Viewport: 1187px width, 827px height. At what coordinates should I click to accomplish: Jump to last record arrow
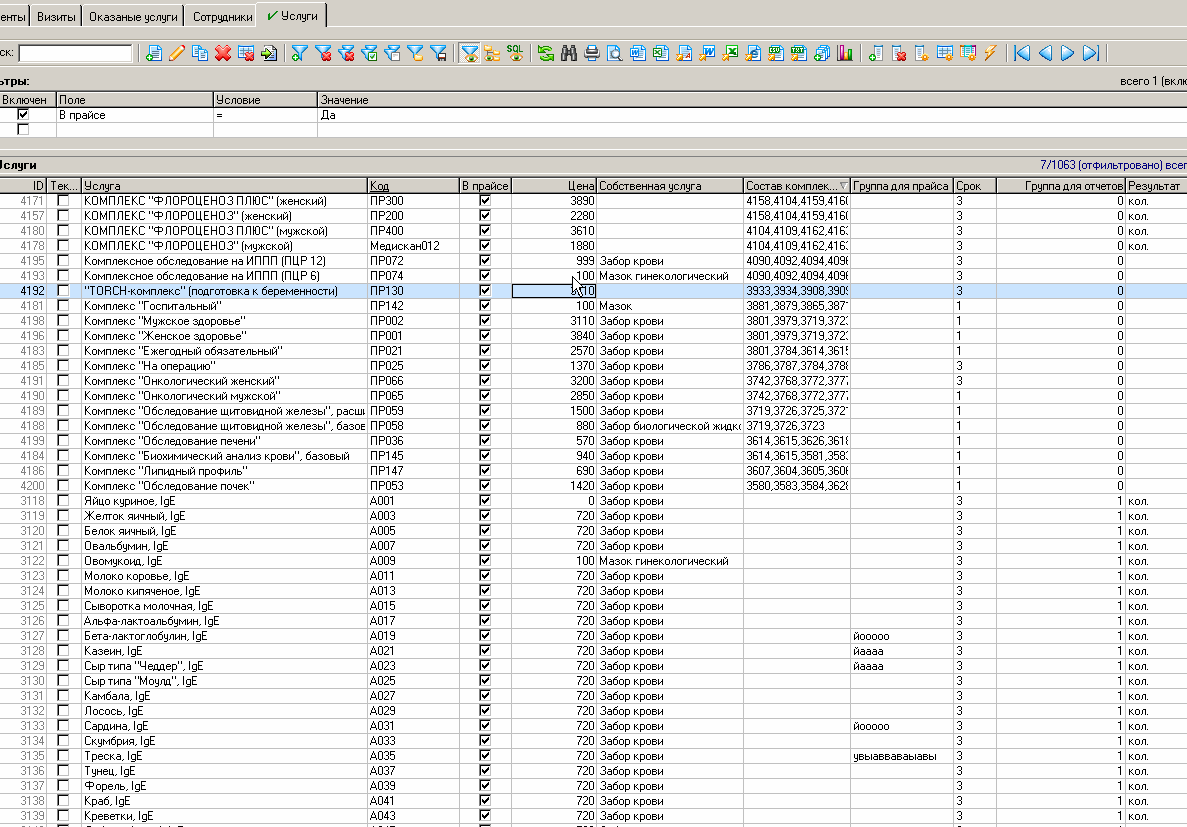tap(1091, 54)
